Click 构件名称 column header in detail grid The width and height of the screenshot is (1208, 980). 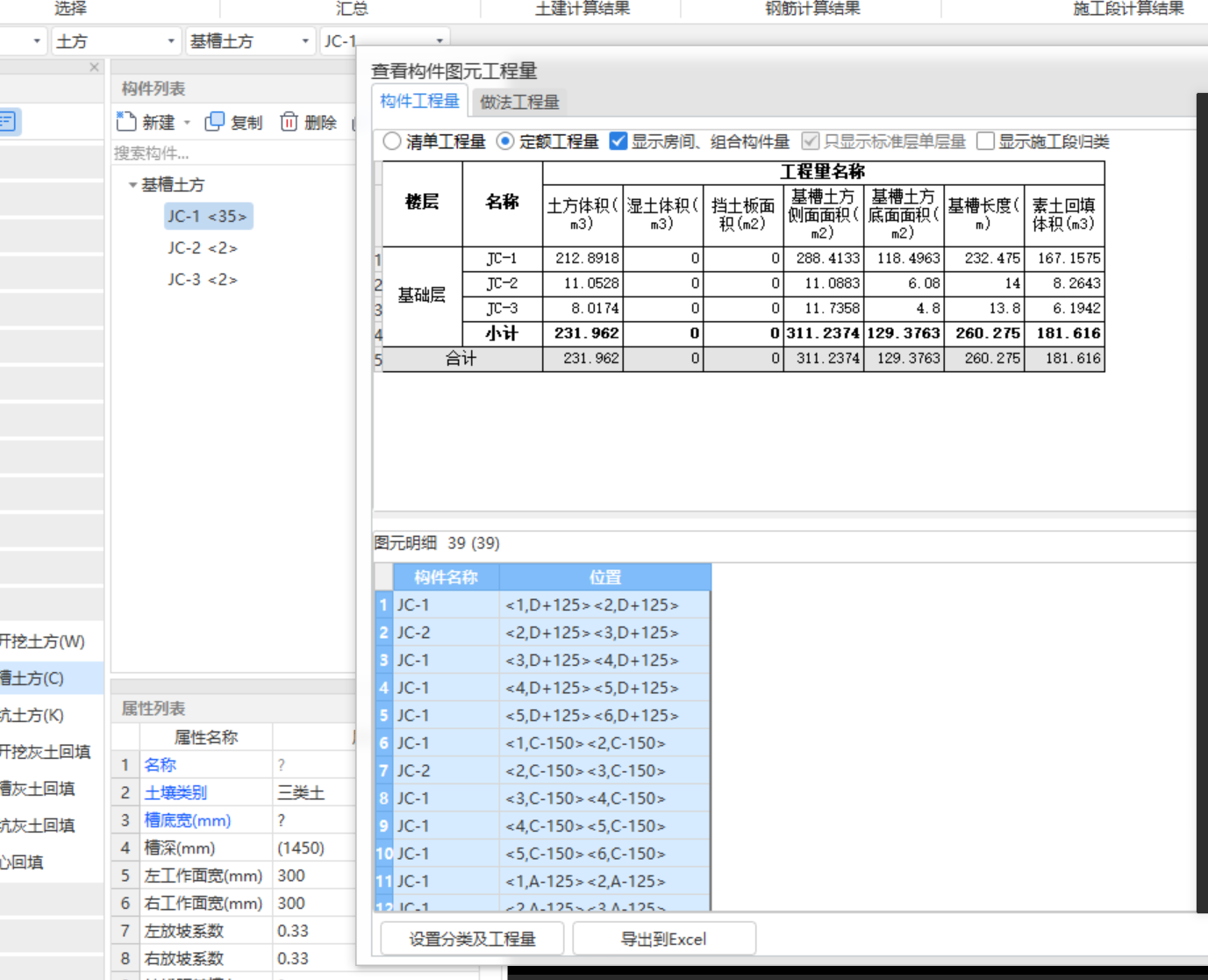pyautogui.click(x=446, y=577)
